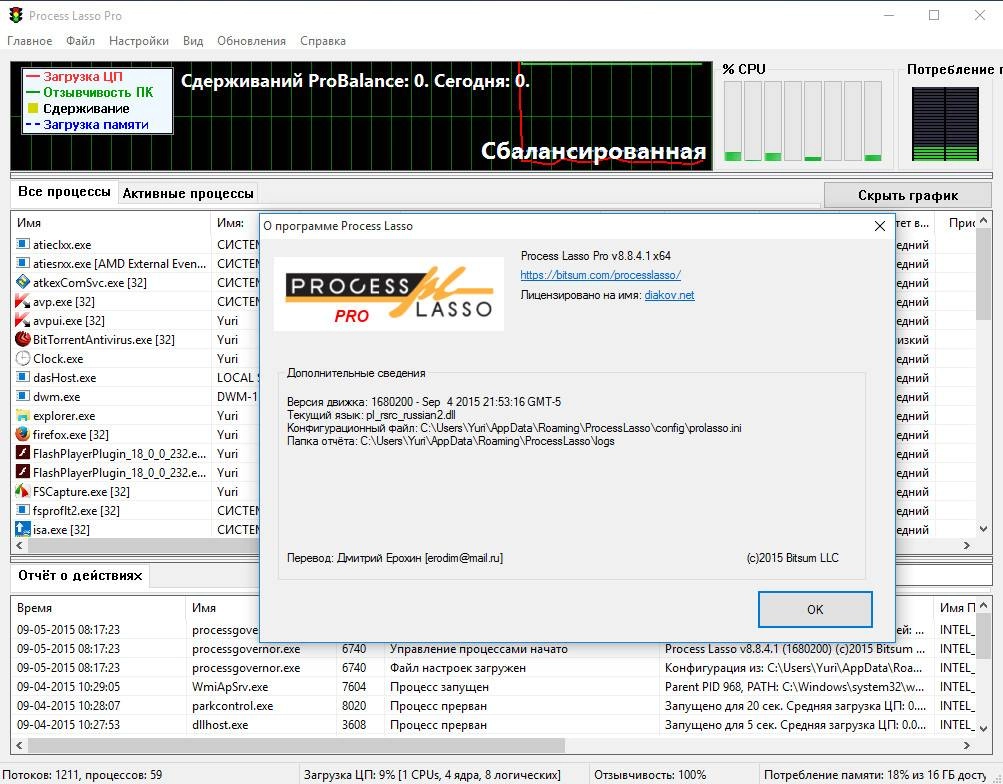Click the atieclxx.exe process icon
The image size is (1003, 784).
tap(22, 244)
